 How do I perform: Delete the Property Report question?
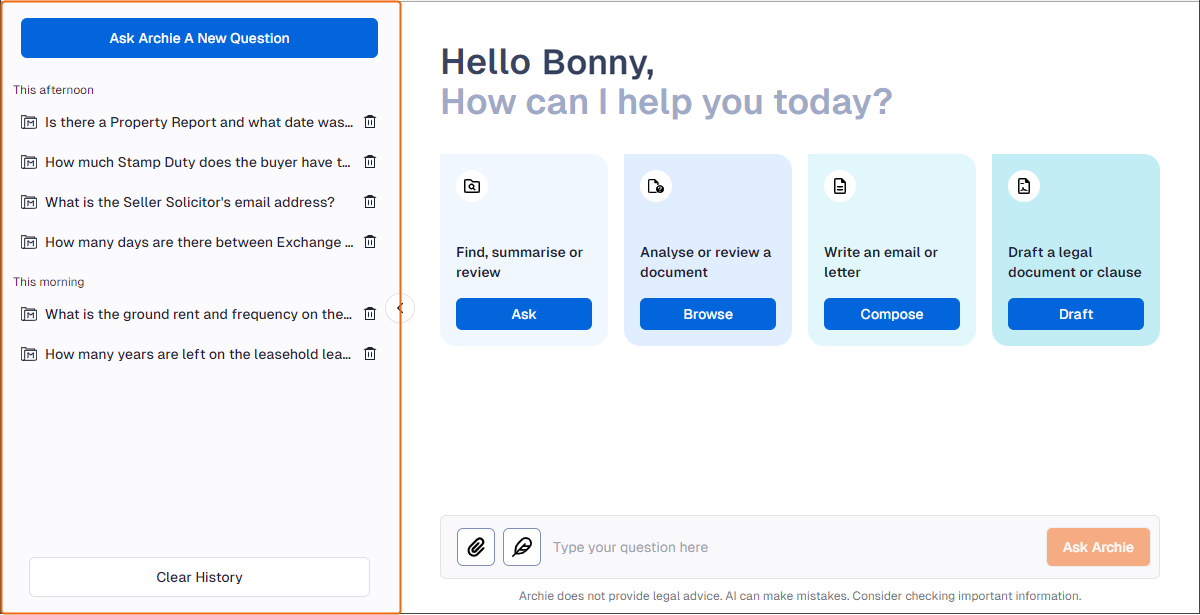click(370, 122)
